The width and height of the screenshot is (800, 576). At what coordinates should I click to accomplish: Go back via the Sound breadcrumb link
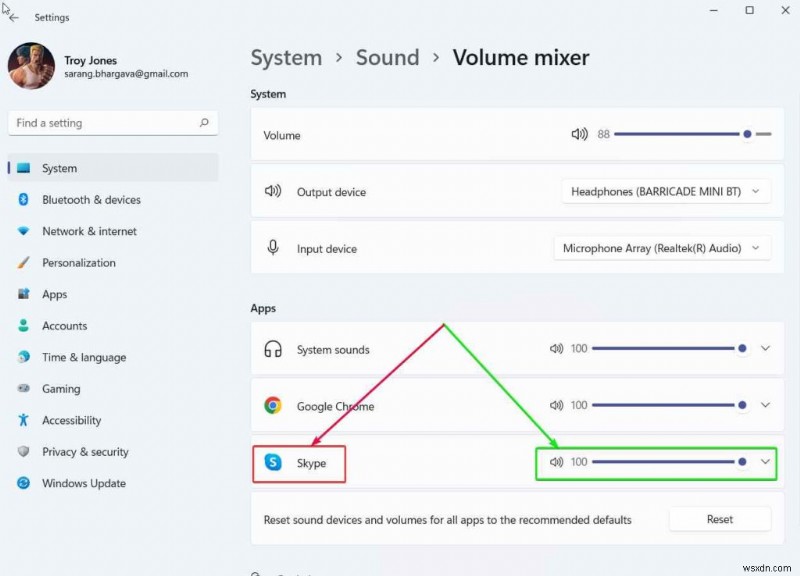point(388,58)
